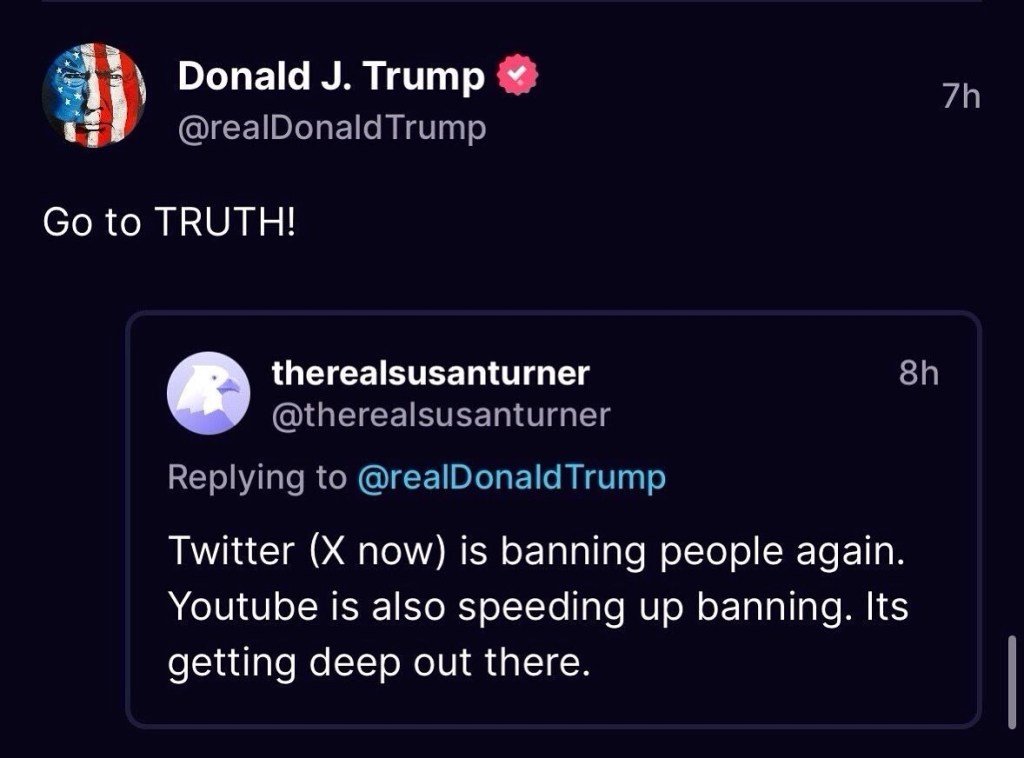Viewport: 1024px width, 758px height.
Task: Click the "getting deep out there." line
Action: click(380, 662)
